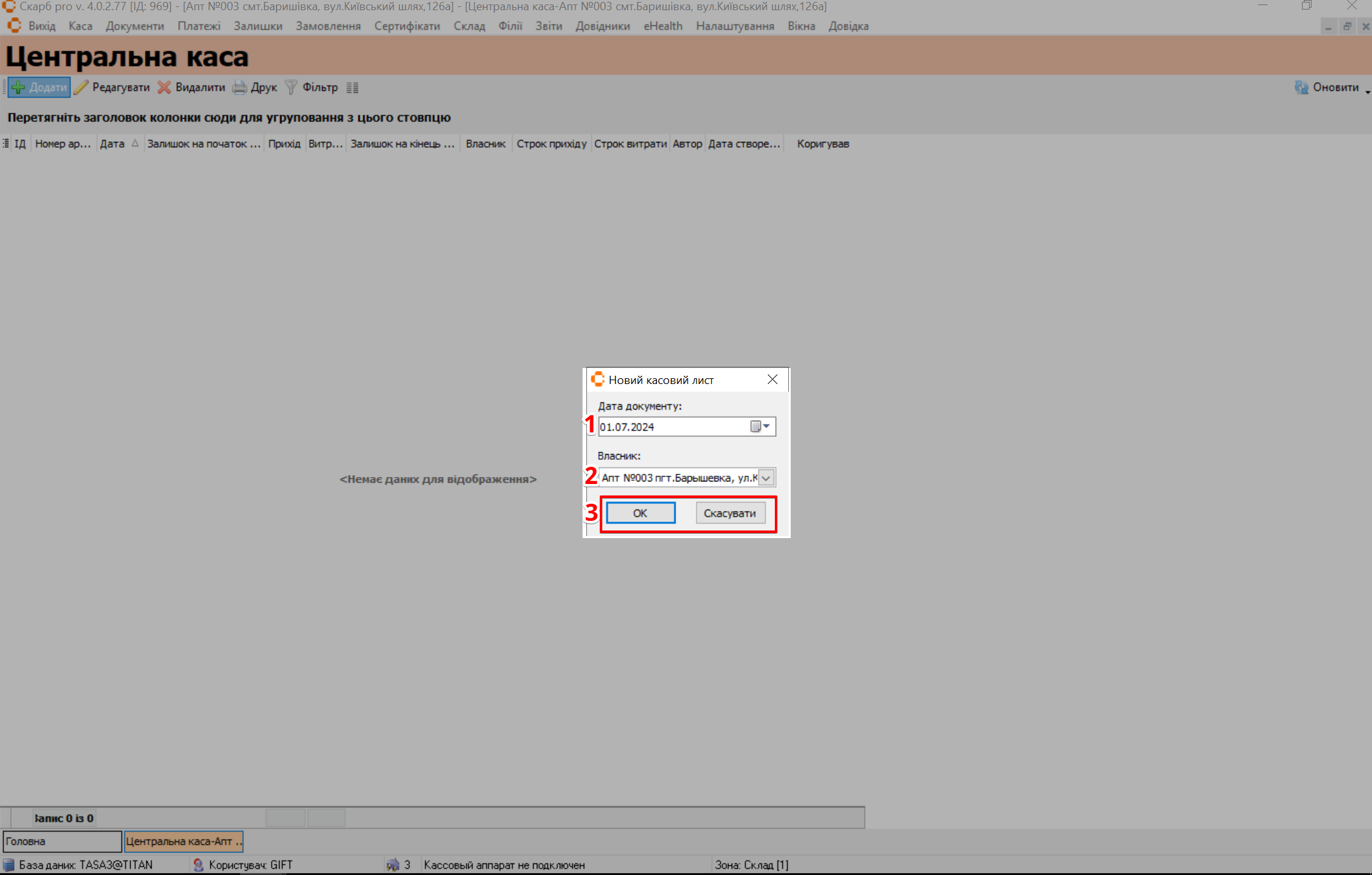This screenshot has width=1372, height=875.
Task: Open the Довідники menu
Action: coord(602,26)
